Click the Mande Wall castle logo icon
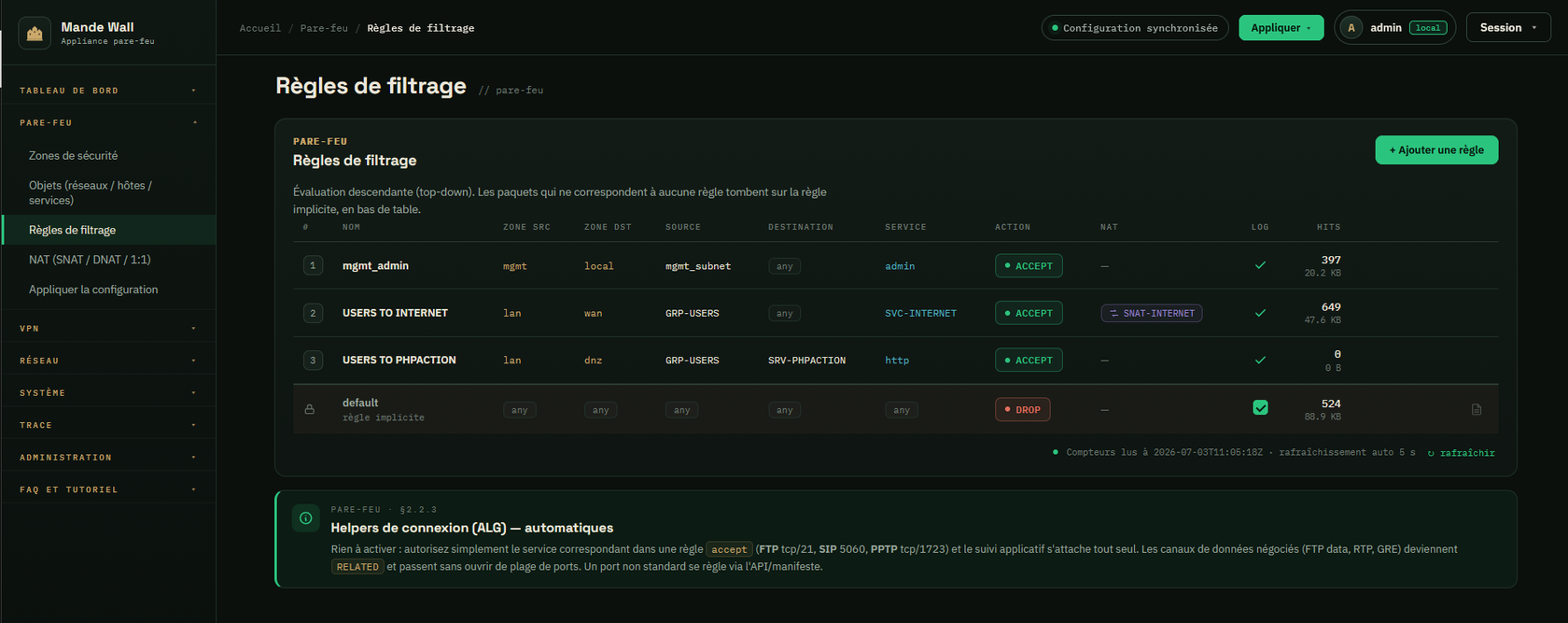This screenshot has width=1568, height=623. (35, 33)
